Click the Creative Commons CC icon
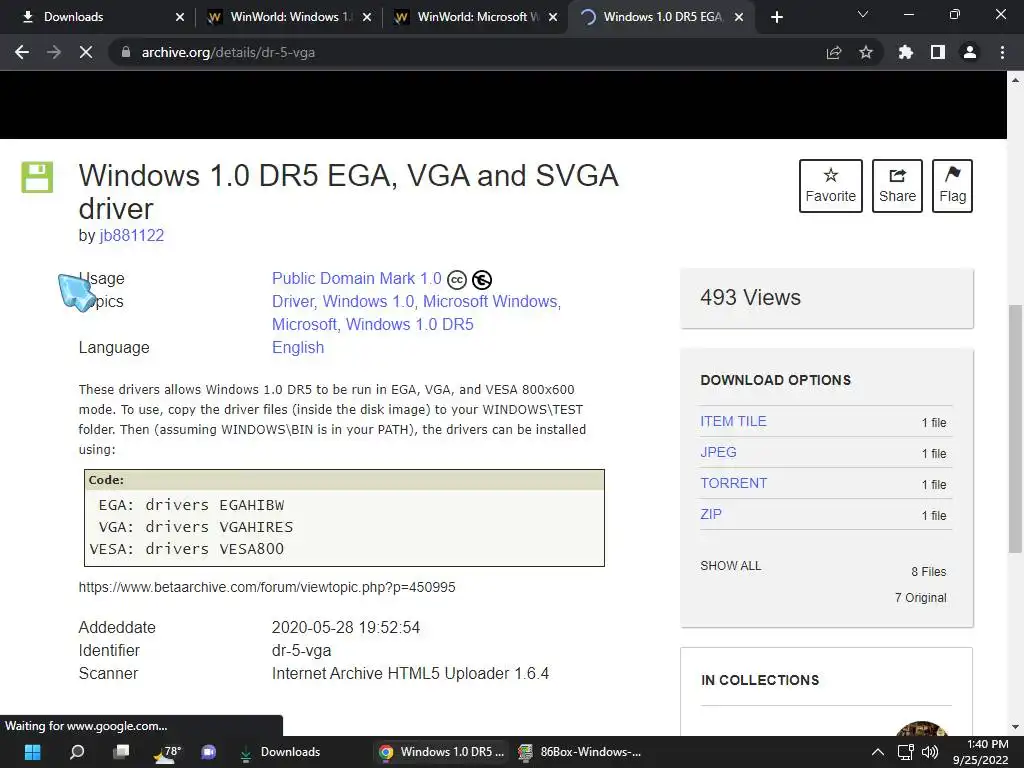This screenshot has width=1024, height=768. click(456, 280)
